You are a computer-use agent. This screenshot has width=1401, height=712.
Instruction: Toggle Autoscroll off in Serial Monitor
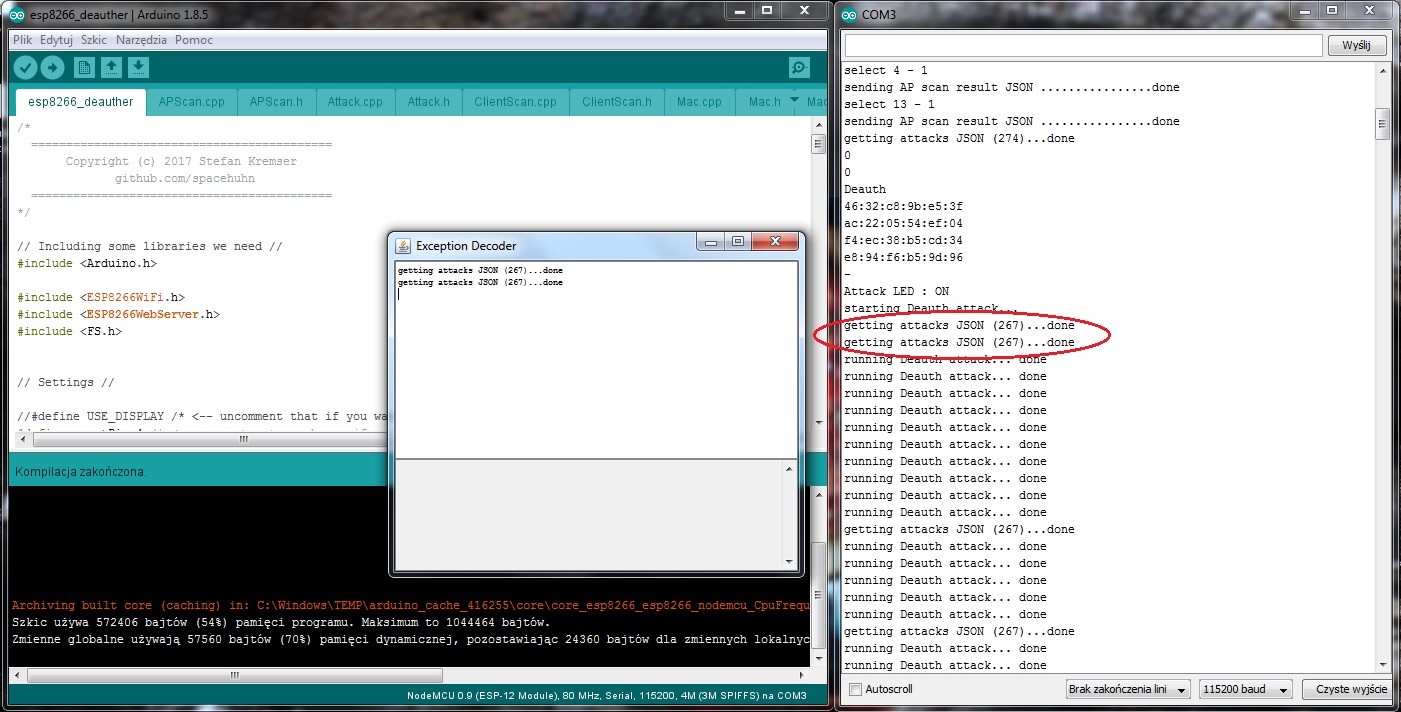coord(855,689)
